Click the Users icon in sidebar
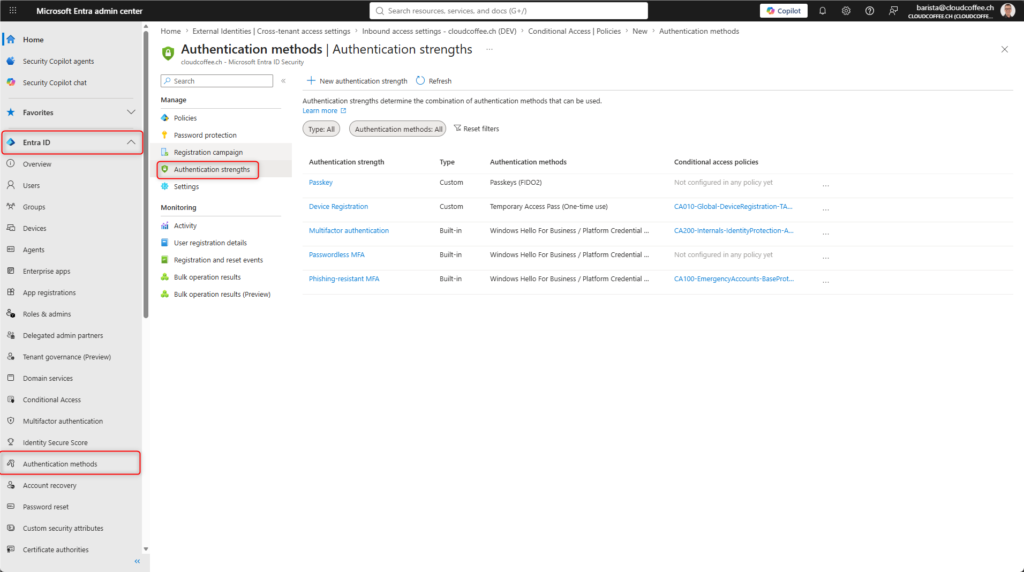Viewport: 1024px width, 572px height. (x=10, y=185)
